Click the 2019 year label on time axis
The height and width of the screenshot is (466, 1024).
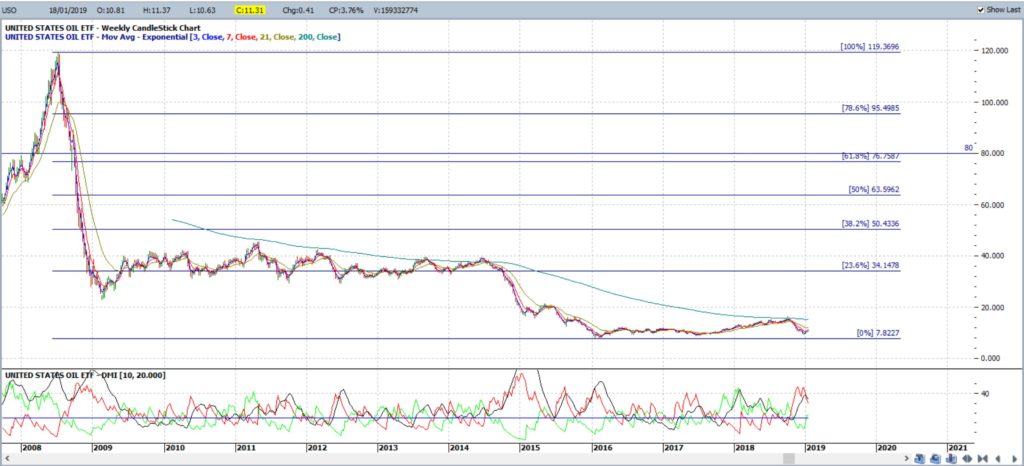coord(814,448)
